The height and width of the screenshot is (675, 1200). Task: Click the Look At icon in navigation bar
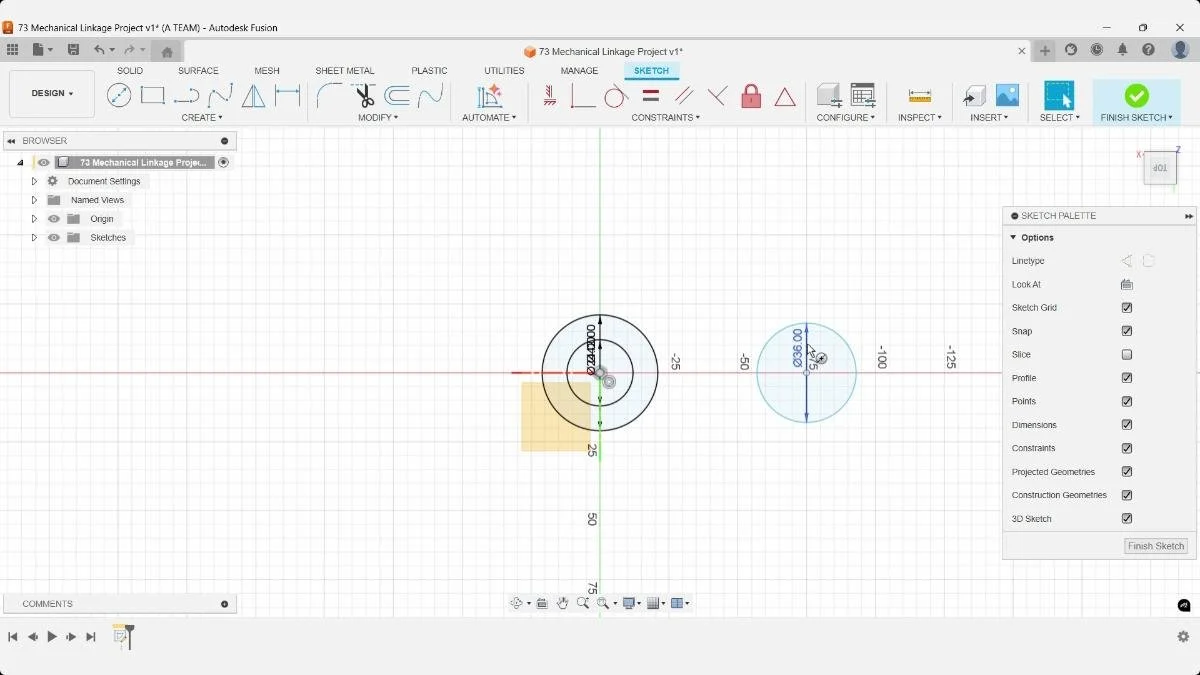(542, 603)
